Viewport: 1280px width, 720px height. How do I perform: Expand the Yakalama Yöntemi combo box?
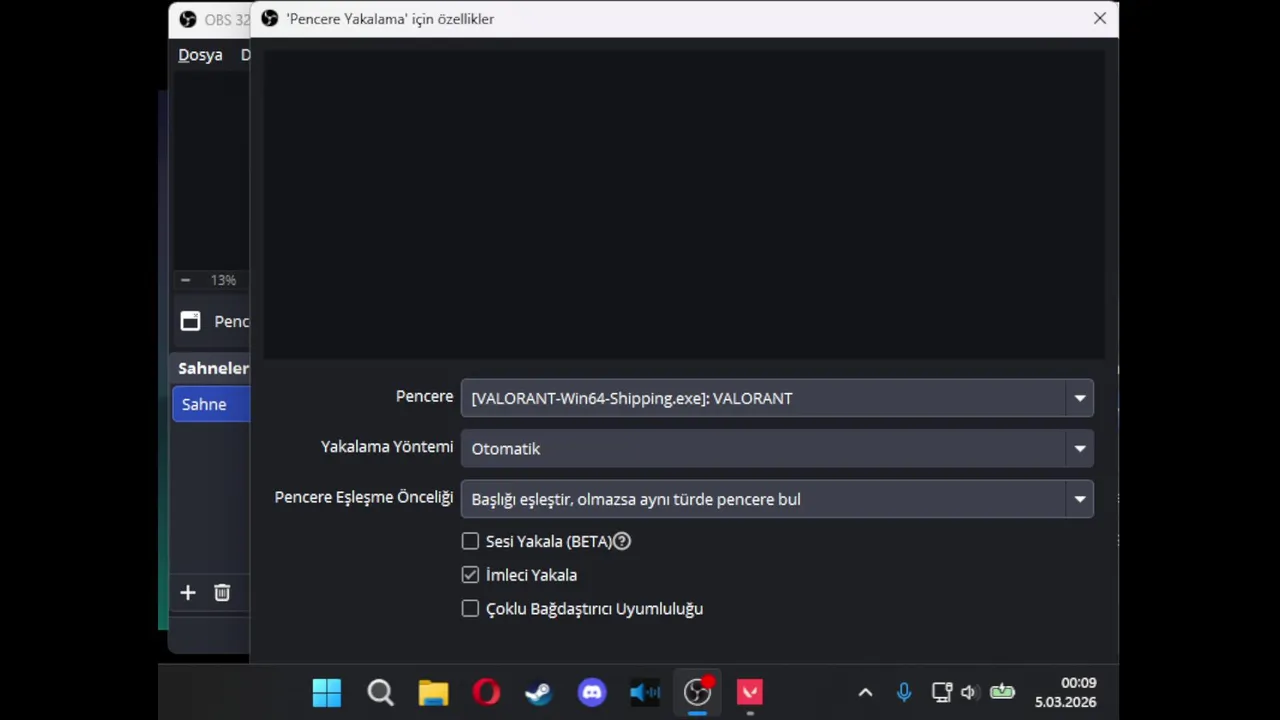pos(777,449)
